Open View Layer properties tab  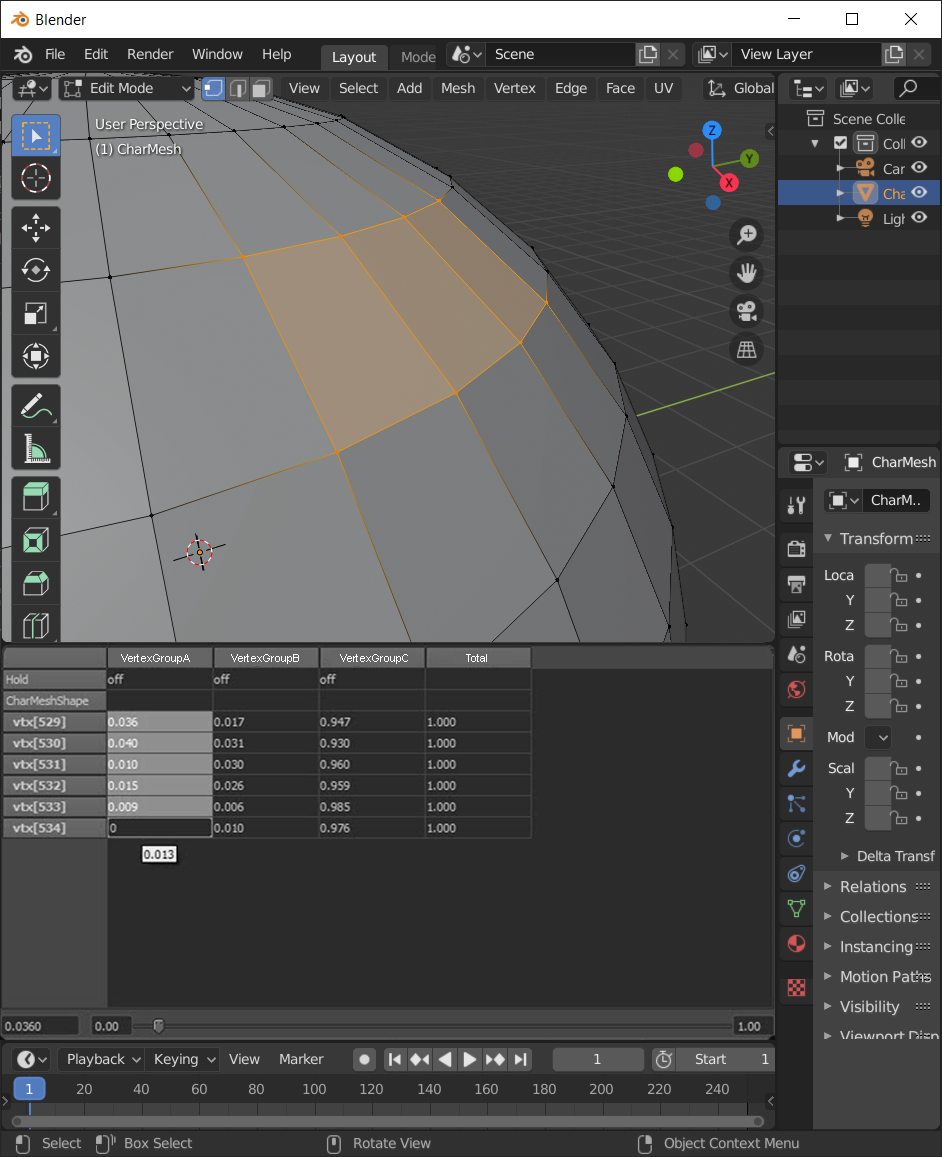pyautogui.click(x=796, y=619)
